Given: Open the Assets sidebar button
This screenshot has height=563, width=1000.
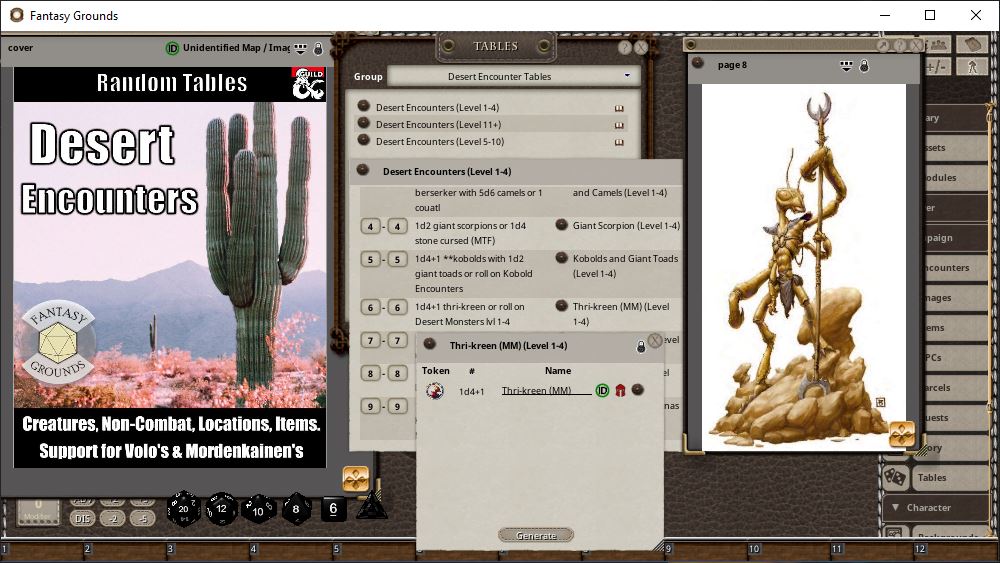Looking at the screenshot, I should pyautogui.click(x=955, y=148).
